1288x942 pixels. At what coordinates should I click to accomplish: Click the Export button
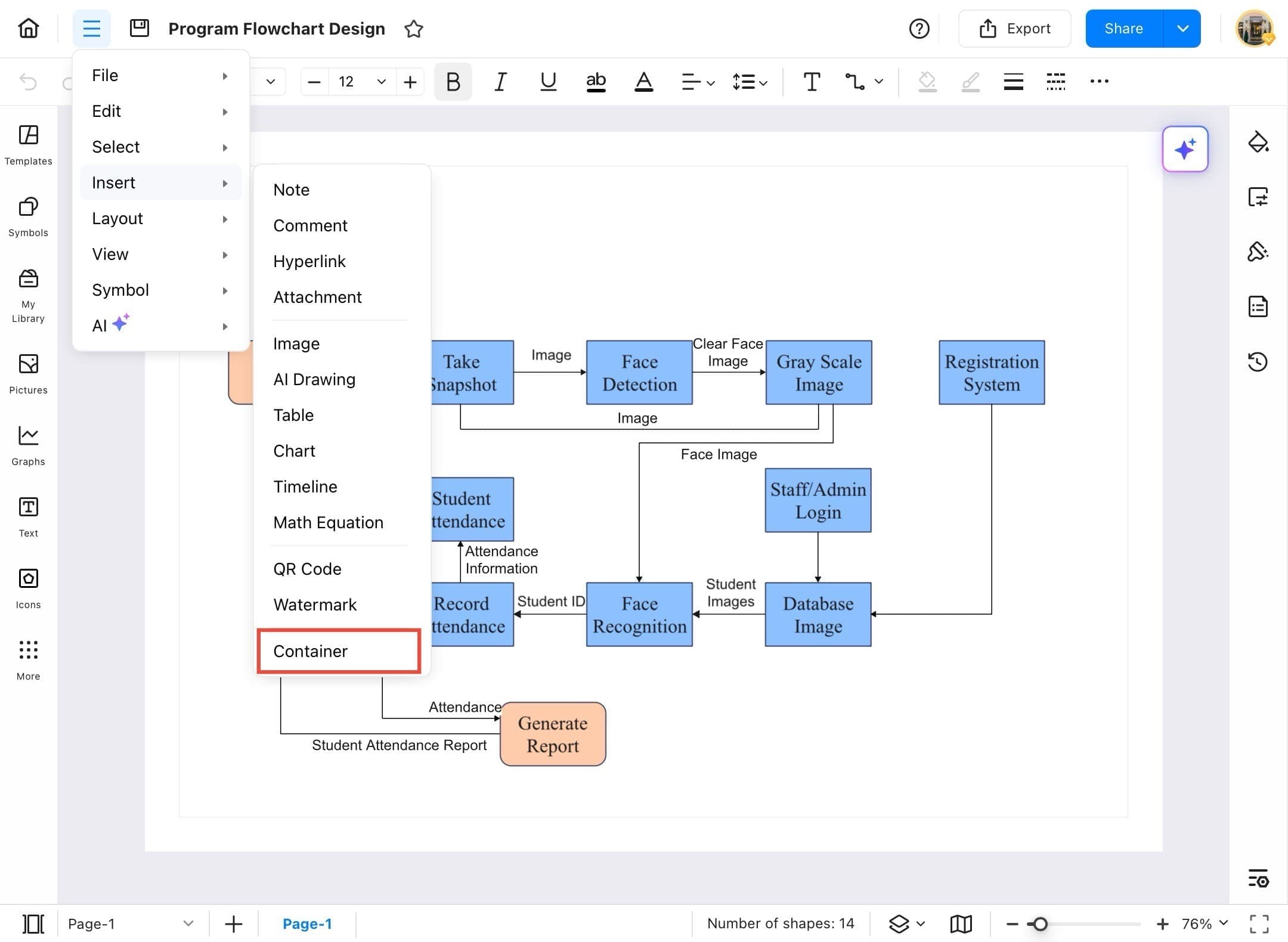point(1014,29)
